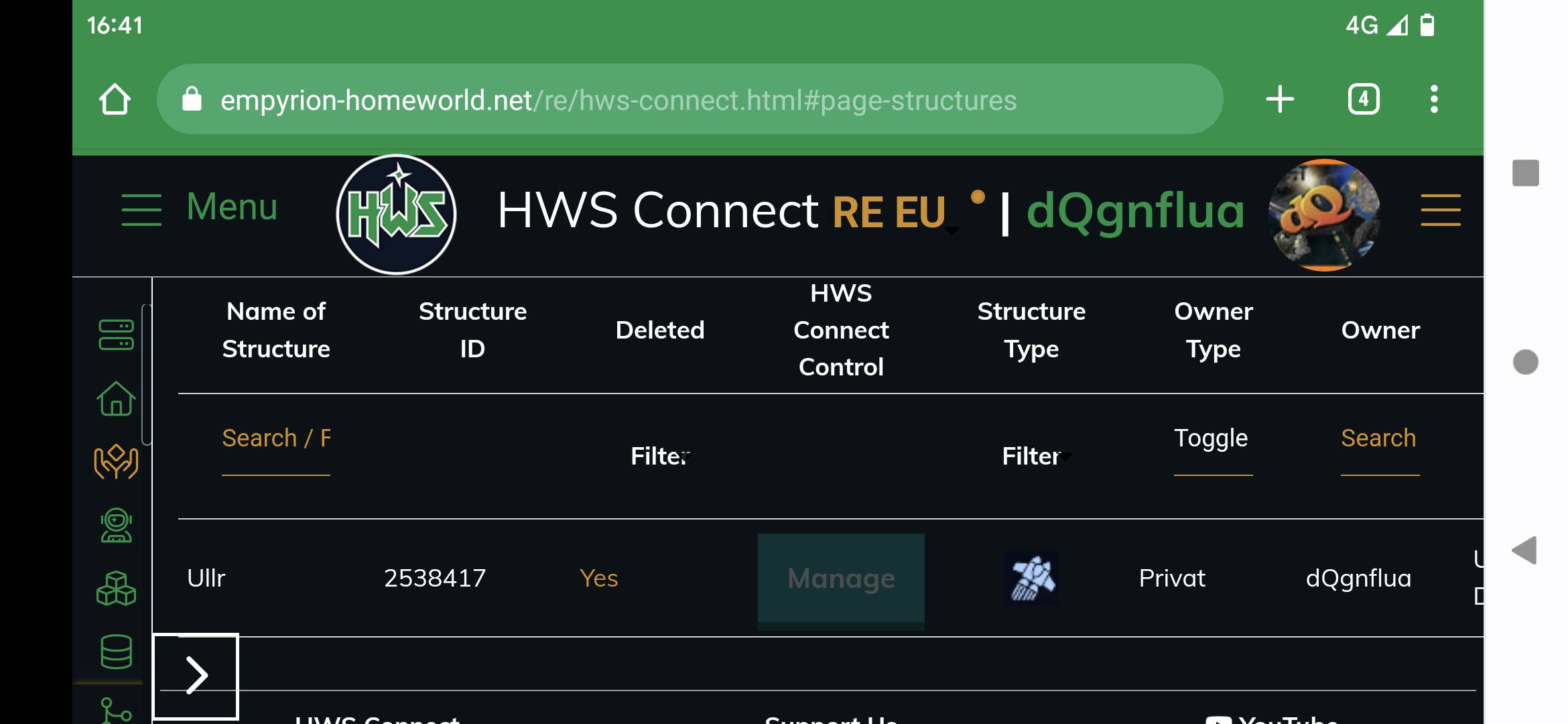Tap the Android home circle button
Image resolution: width=1568 pixels, height=724 pixels.
pyautogui.click(x=1525, y=362)
